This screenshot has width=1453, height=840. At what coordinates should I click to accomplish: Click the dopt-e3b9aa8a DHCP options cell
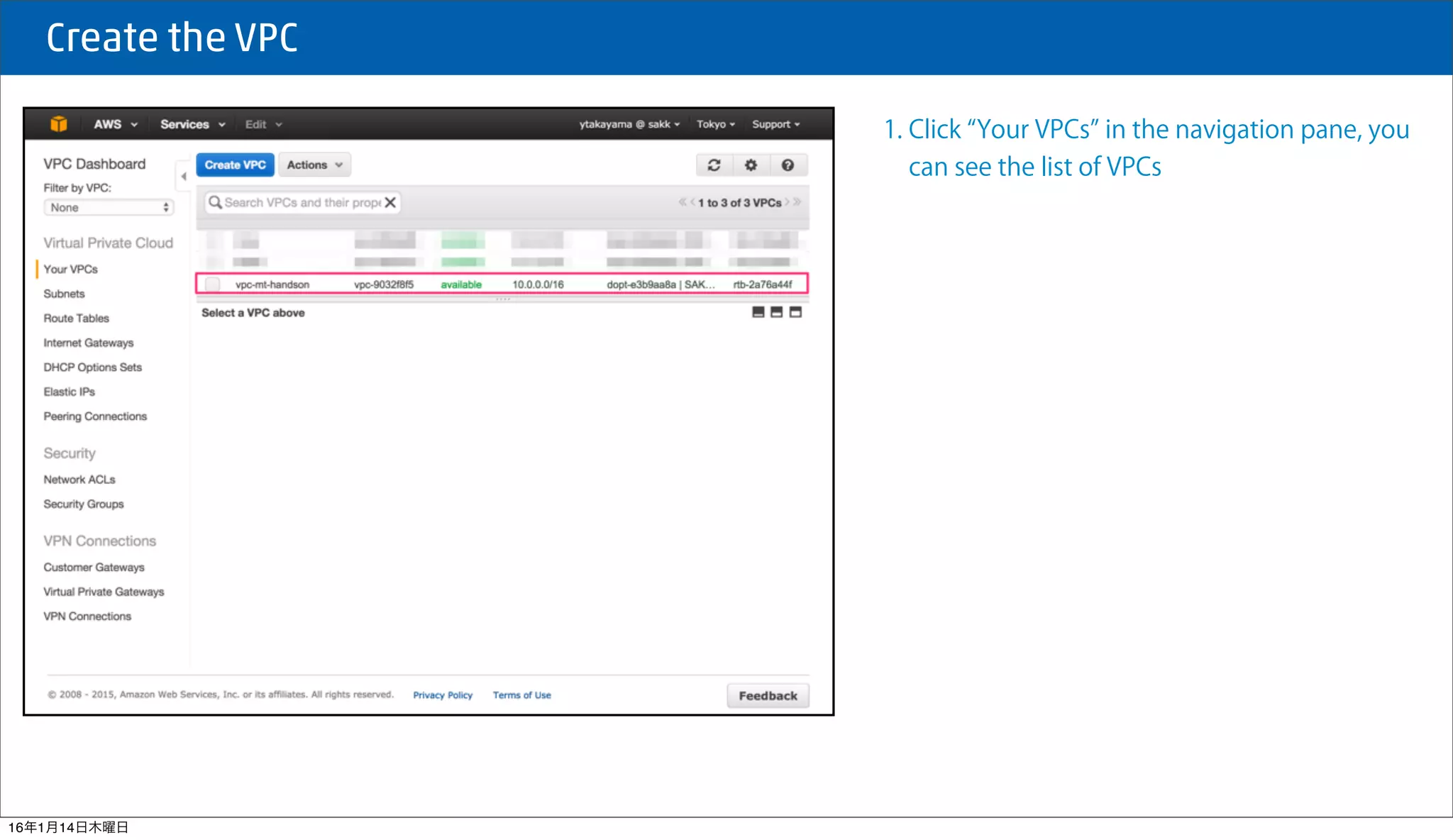(661, 284)
